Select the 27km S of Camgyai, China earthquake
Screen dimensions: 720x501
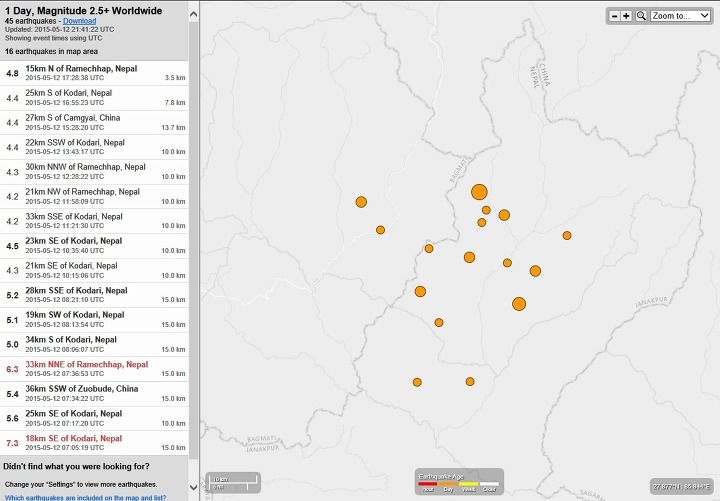point(94,123)
